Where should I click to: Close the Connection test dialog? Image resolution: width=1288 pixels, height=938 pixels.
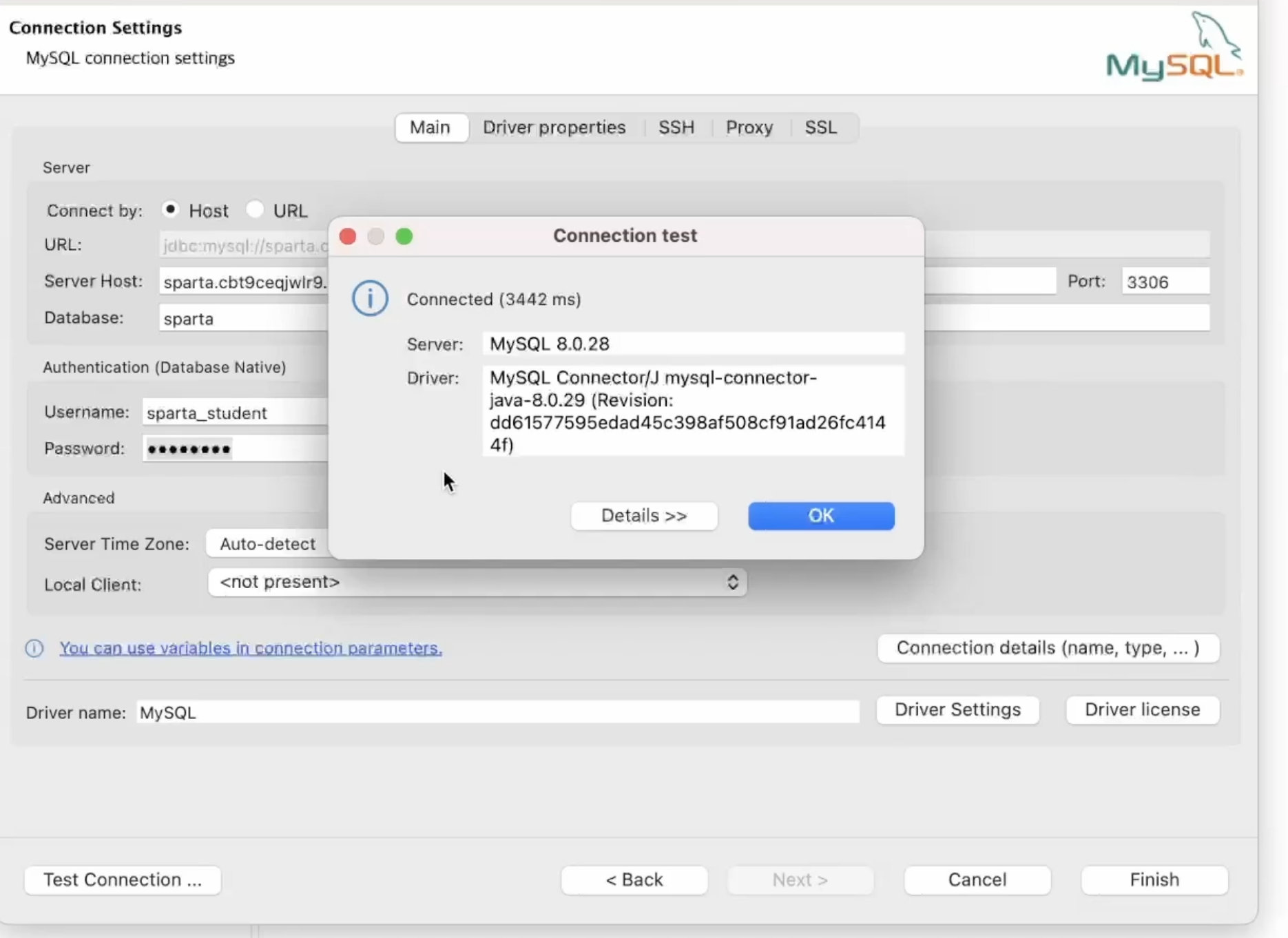click(348, 237)
